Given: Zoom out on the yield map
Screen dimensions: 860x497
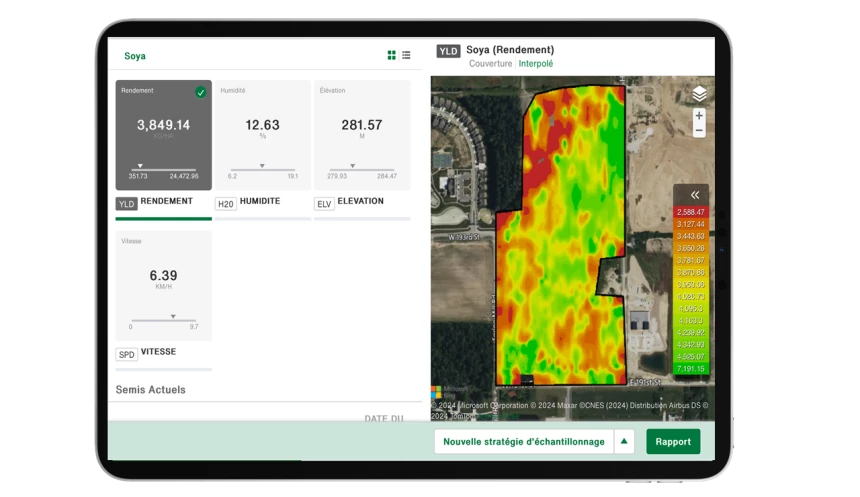Looking at the screenshot, I should pyautogui.click(x=699, y=131).
